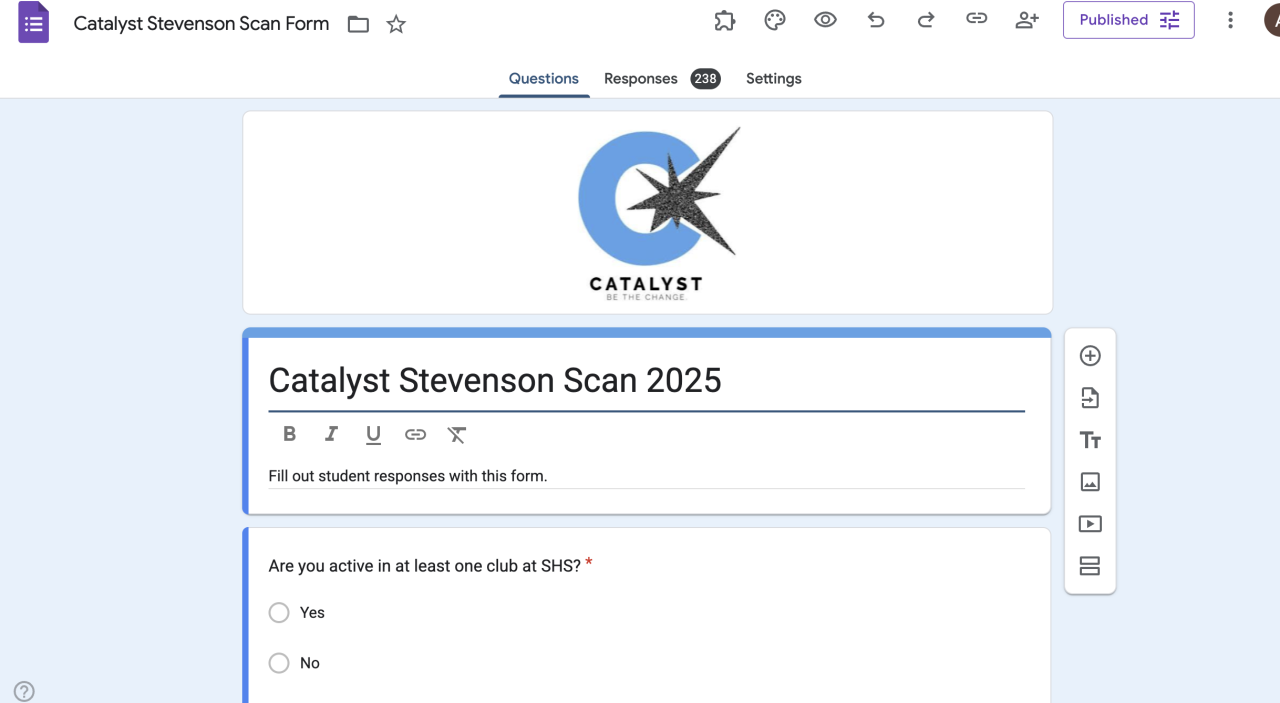Rename document title Catalyst Stevenson Scan Form
The height and width of the screenshot is (703, 1280).
point(201,24)
